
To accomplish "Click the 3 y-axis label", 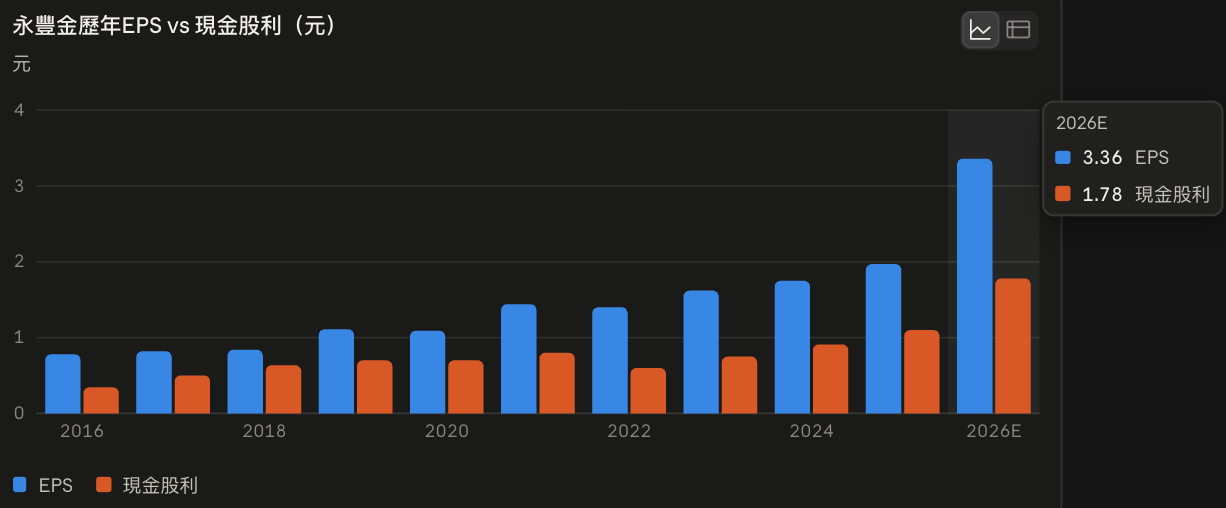I will (x=19, y=186).
